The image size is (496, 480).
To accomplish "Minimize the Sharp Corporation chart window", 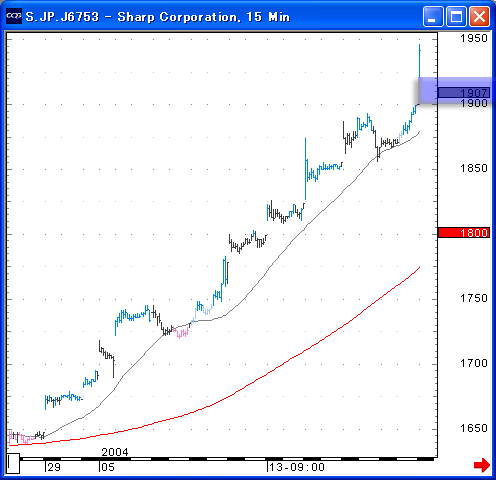I will (x=433, y=16).
